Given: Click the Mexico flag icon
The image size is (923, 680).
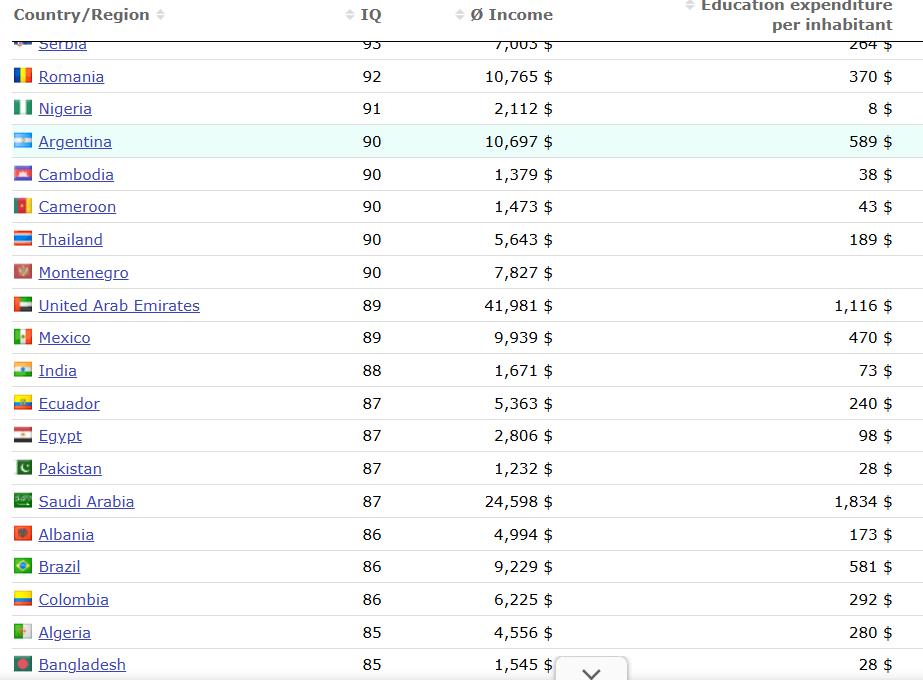Looking at the screenshot, I should coord(23,337).
